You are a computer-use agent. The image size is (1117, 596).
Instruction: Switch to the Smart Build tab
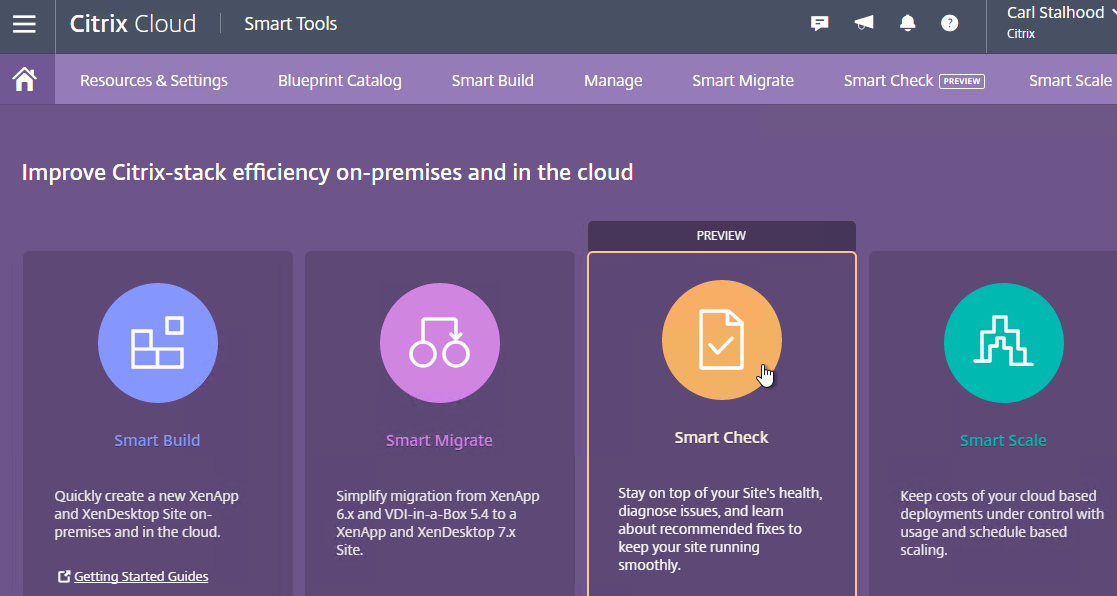[492, 80]
